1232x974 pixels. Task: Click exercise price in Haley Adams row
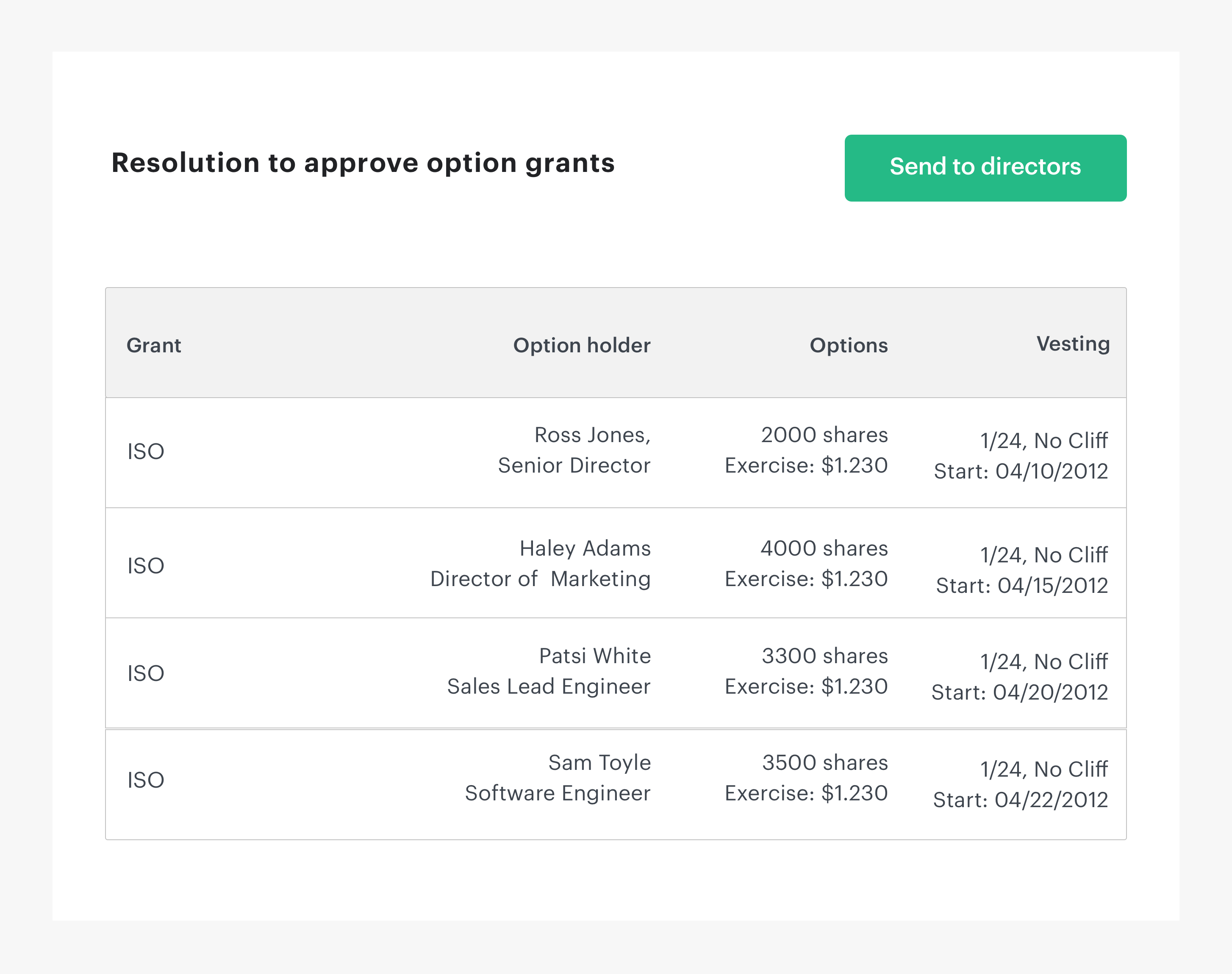tap(807, 579)
